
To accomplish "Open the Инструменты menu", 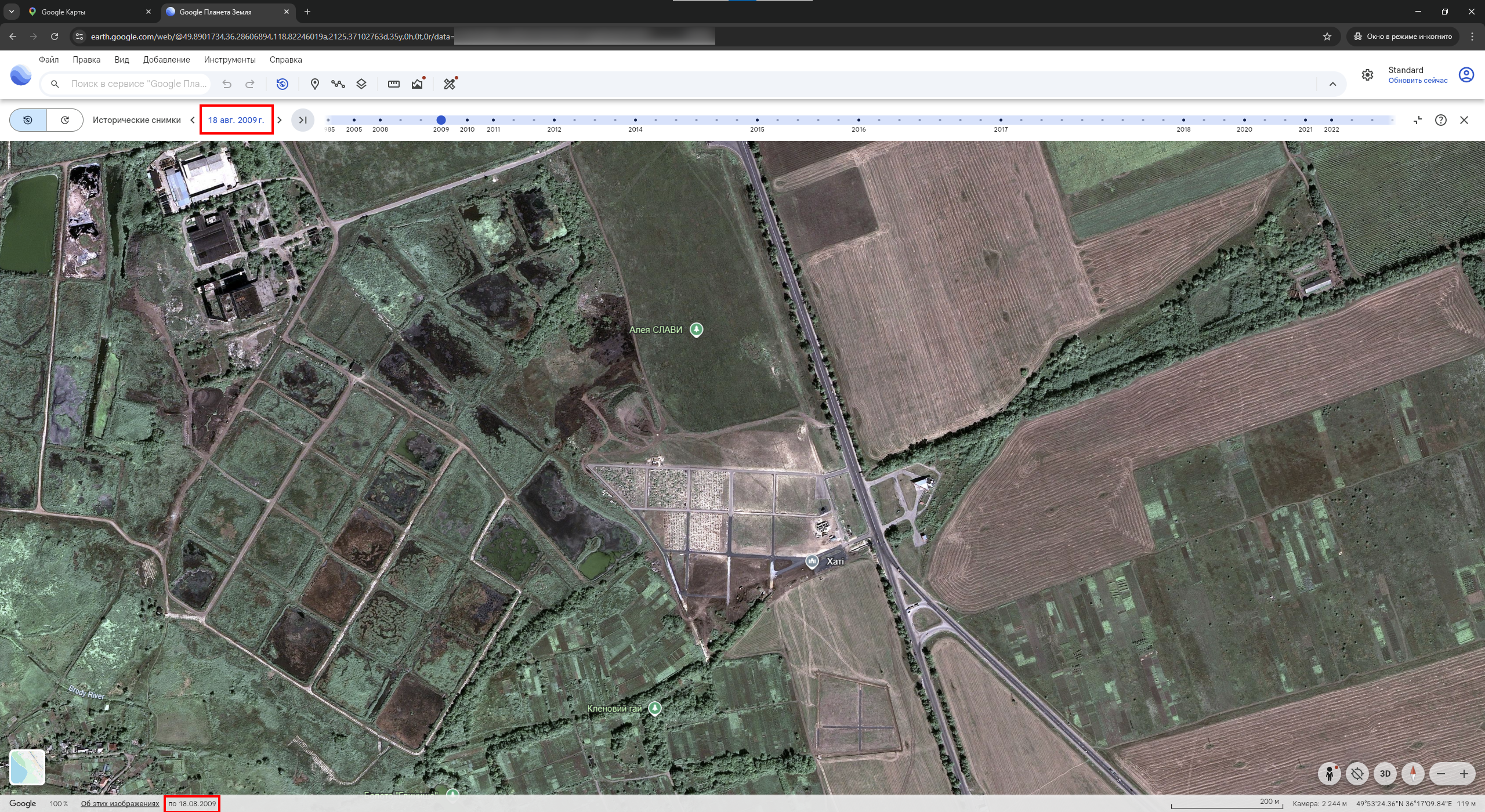I will 230,60.
